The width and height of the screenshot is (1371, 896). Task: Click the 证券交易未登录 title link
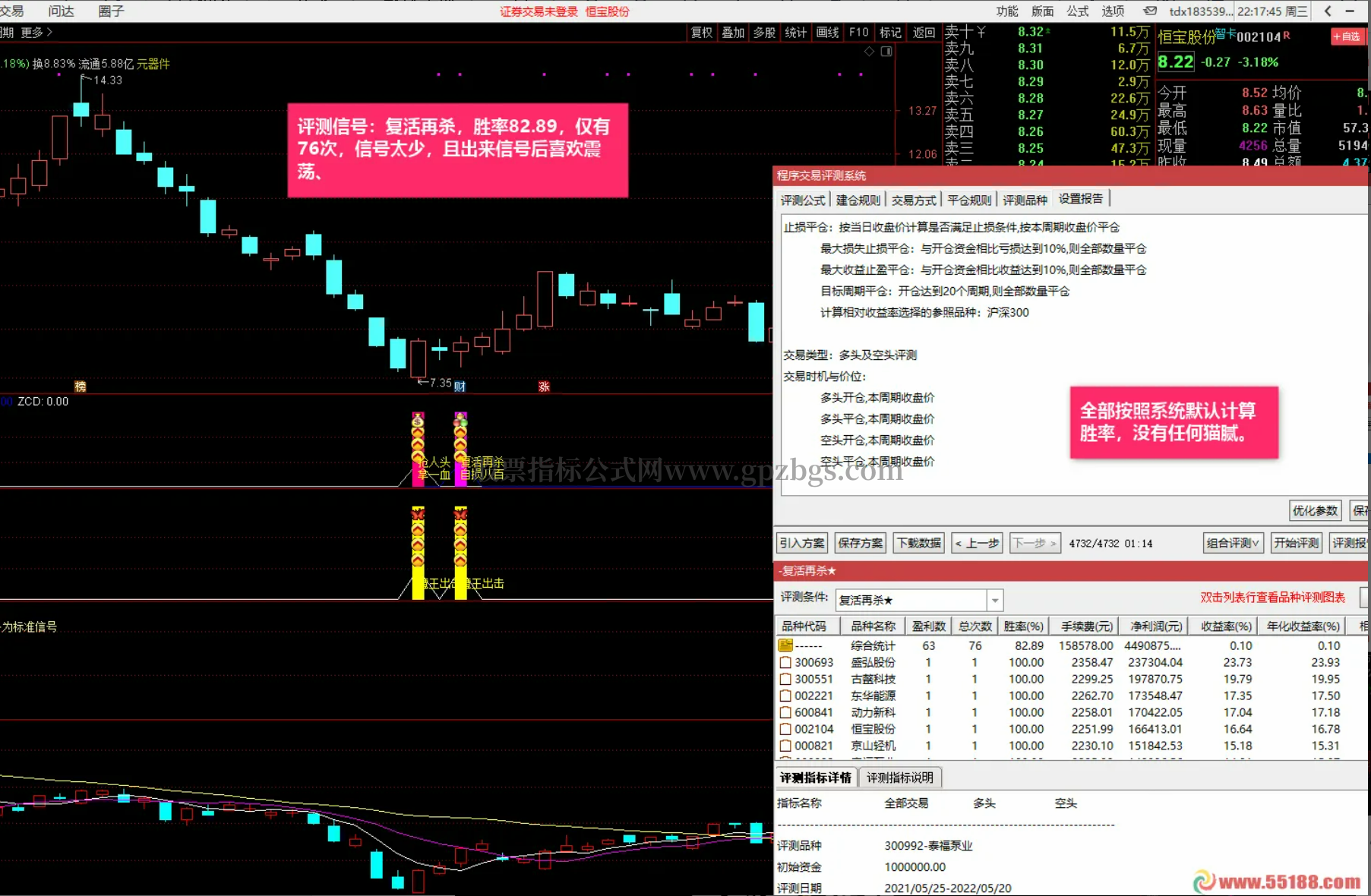click(539, 11)
